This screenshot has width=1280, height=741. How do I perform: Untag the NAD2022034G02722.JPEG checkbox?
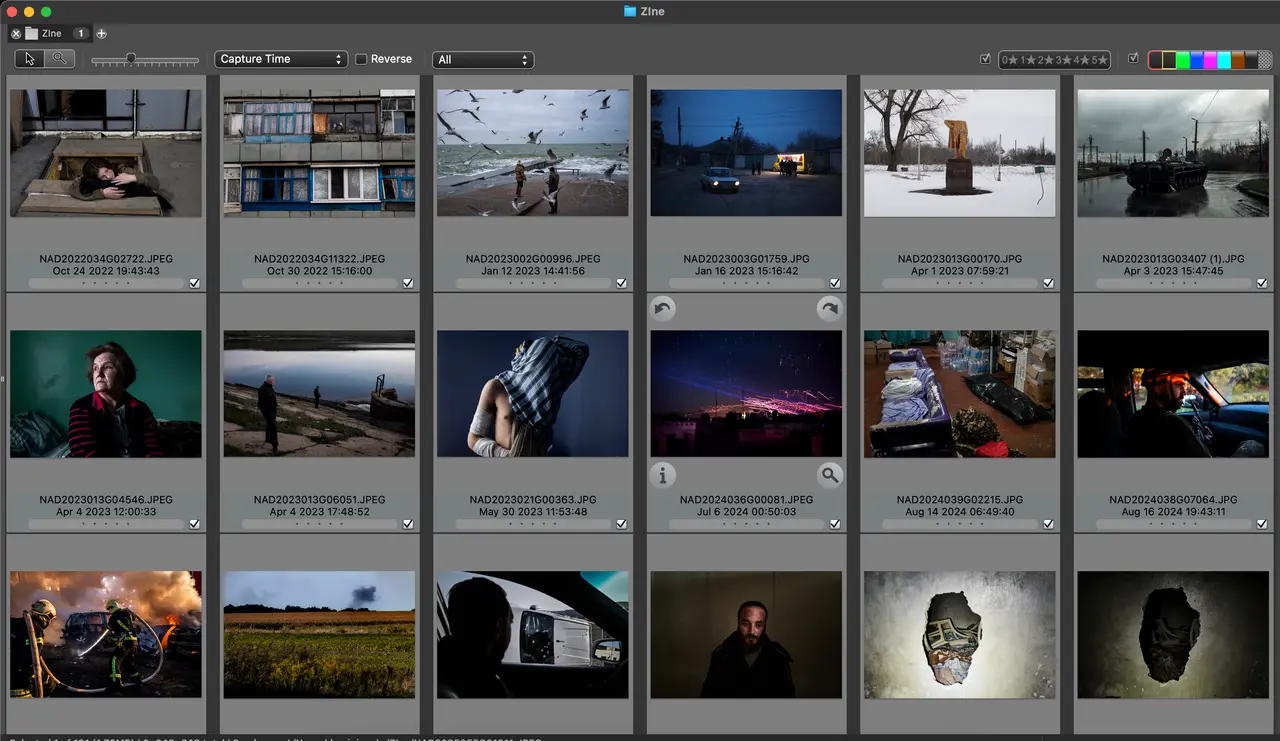tap(194, 283)
